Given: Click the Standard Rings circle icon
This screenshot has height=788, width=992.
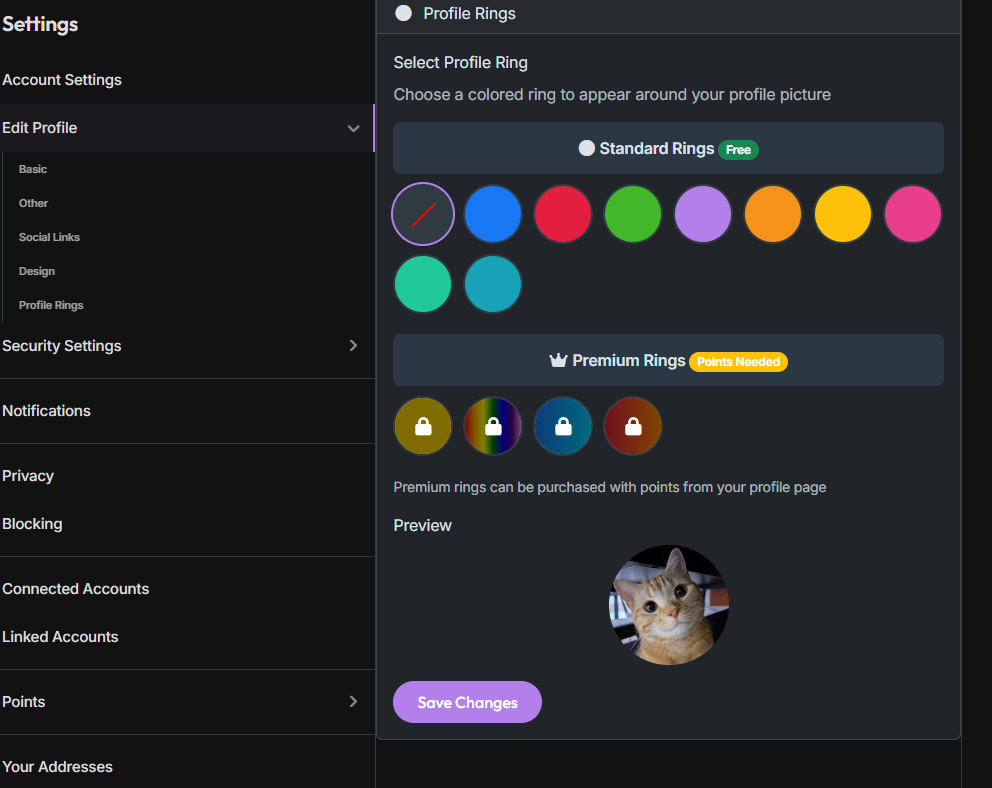Looking at the screenshot, I should (x=586, y=148).
